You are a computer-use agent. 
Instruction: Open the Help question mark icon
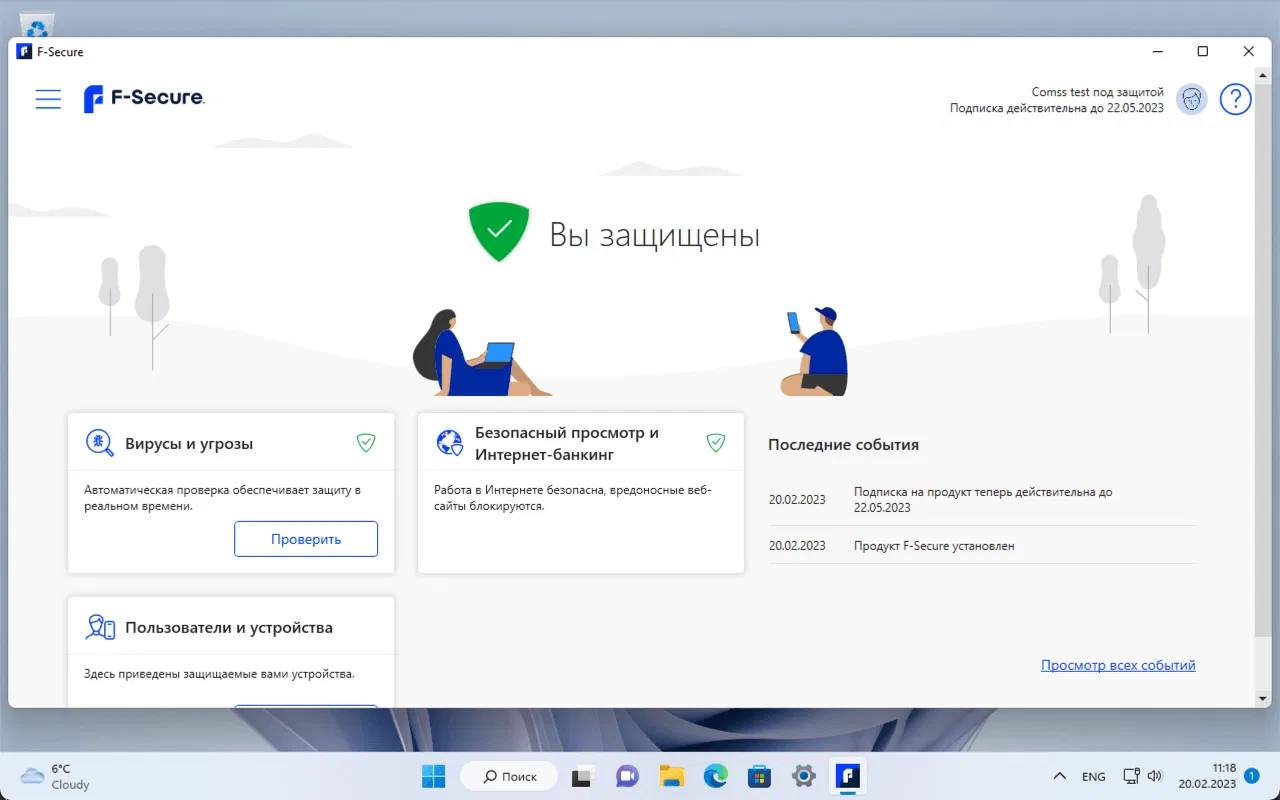1236,99
